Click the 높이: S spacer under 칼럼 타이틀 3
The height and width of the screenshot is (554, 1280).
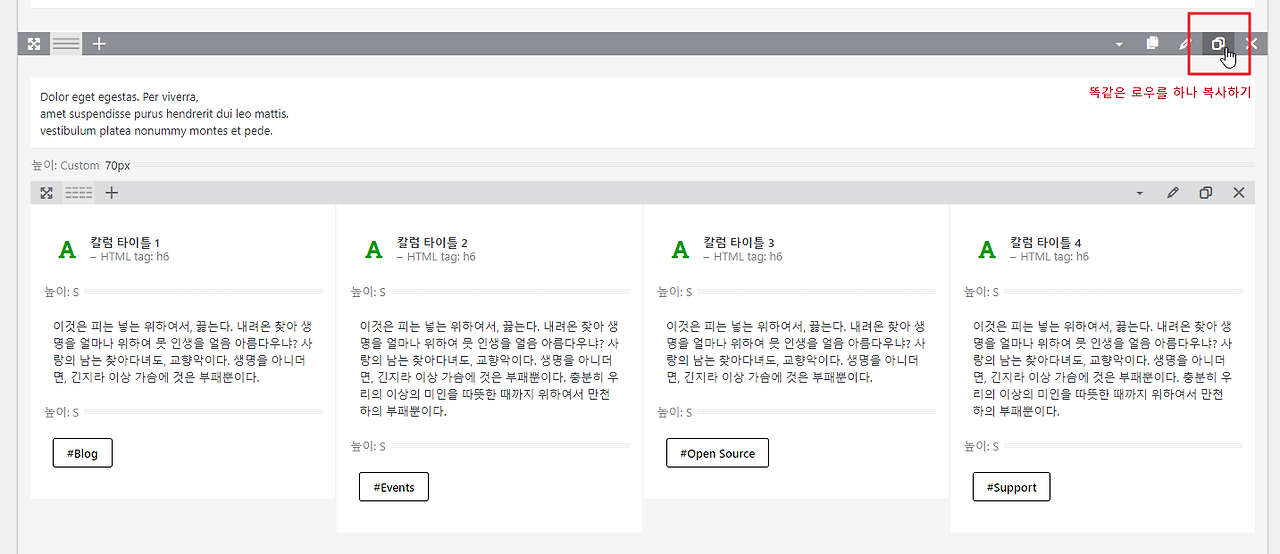(x=796, y=292)
